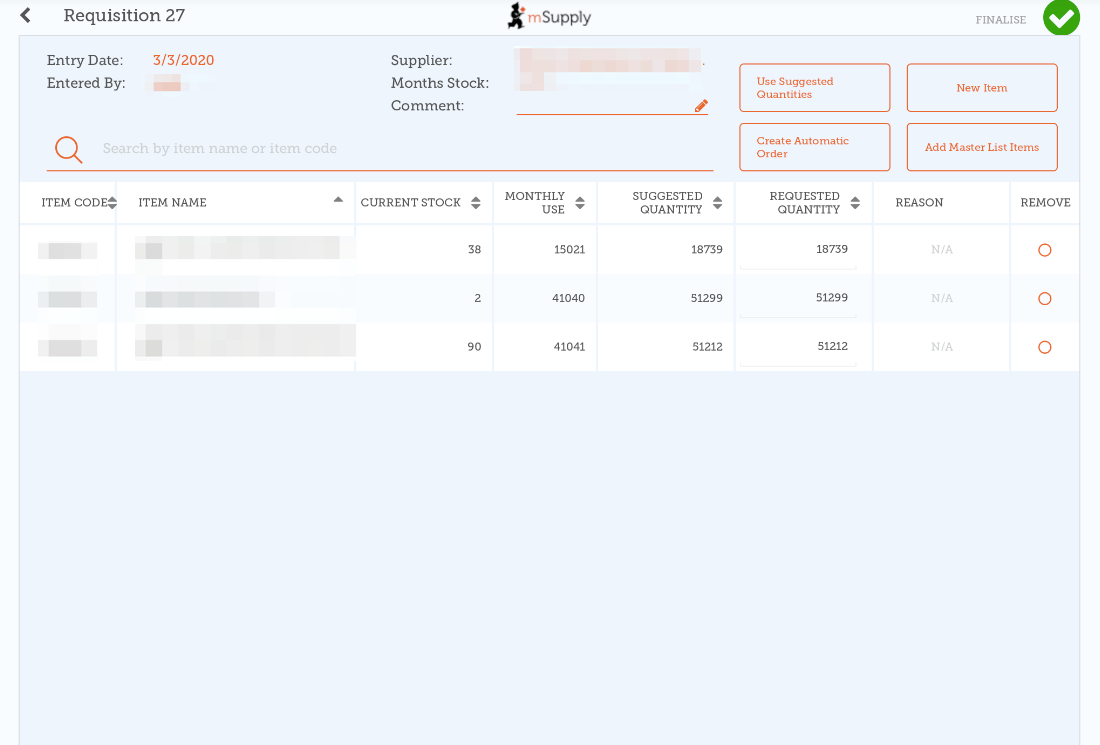1100x745 pixels.
Task: Click Use Suggested Quantities button
Action: pyautogui.click(x=814, y=88)
